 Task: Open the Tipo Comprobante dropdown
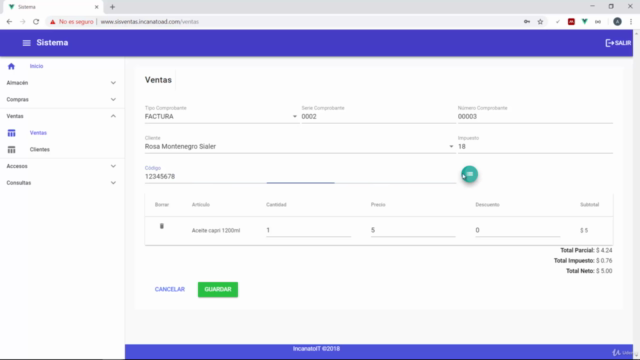click(x=221, y=116)
